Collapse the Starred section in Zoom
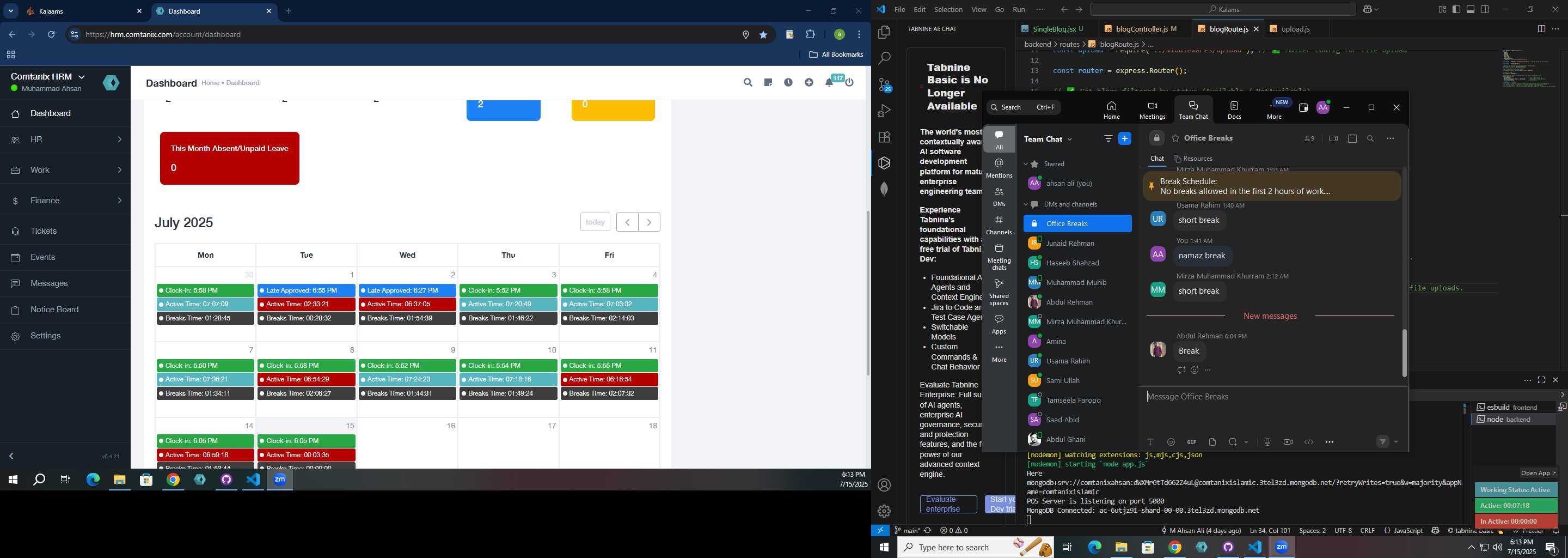This screenshot has height=558, width=1568. (1026, 164)
